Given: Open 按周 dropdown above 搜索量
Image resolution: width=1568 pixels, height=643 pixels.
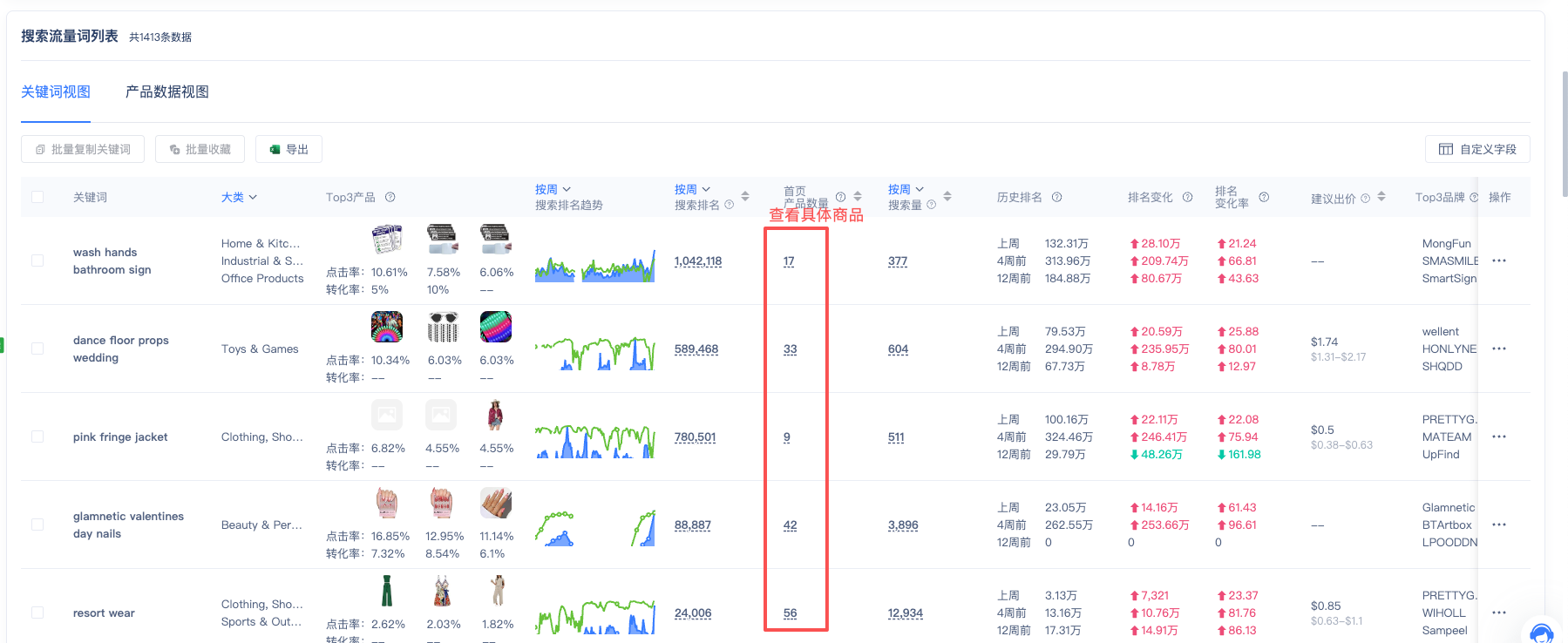Looking at the screenshot, I should pyautogui.click(x=906, y=189).
